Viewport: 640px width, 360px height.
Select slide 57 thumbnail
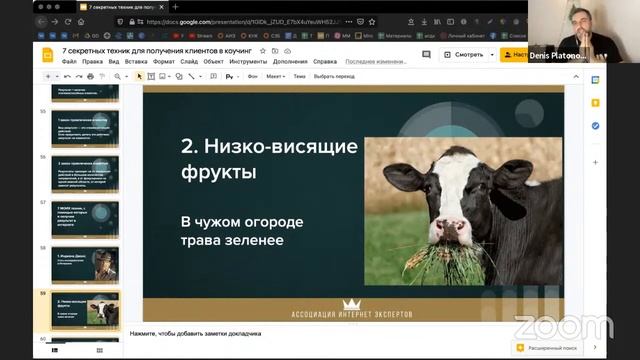[85, 220]
